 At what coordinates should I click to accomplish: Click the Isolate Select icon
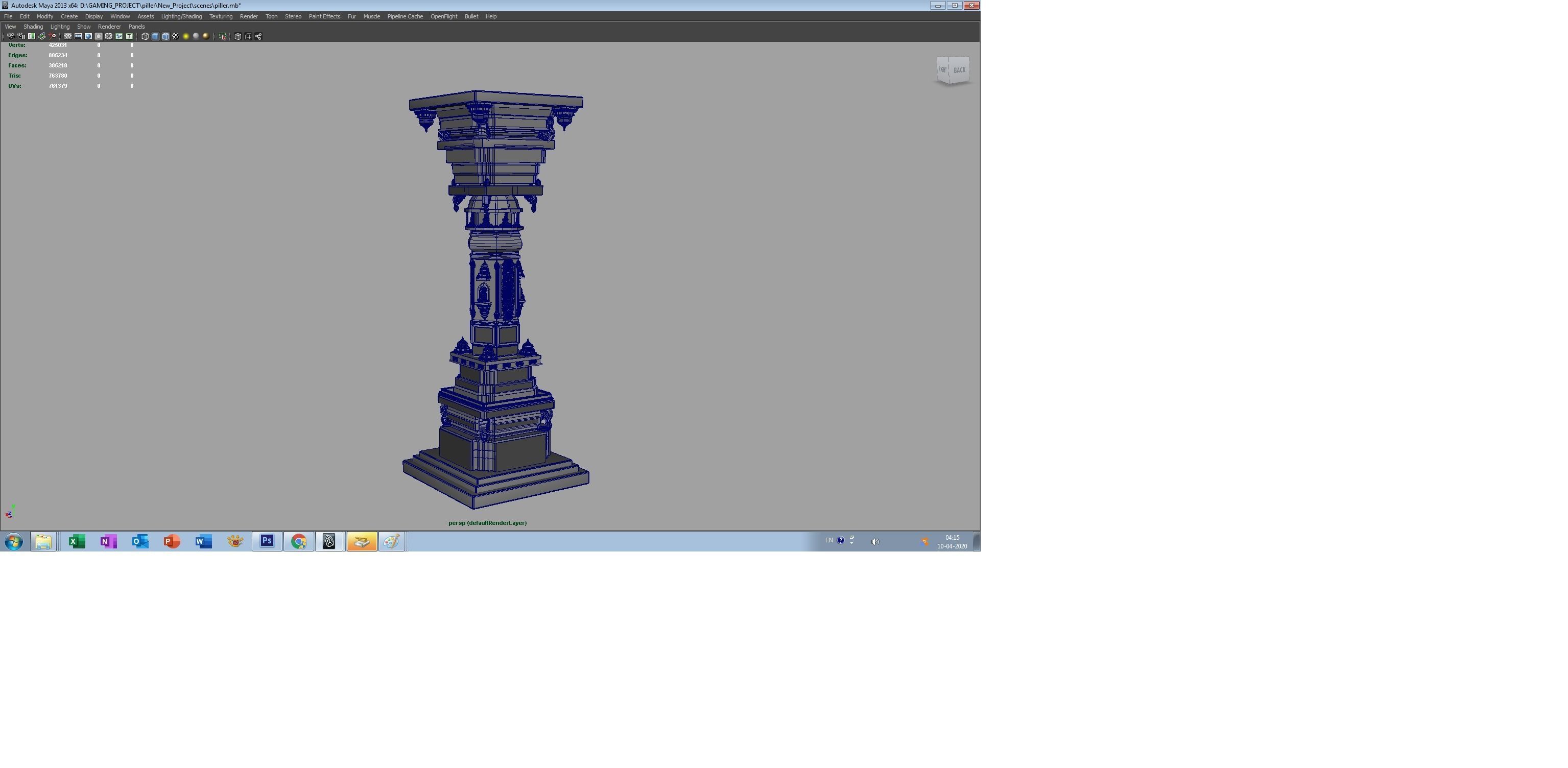click(223, 37)
